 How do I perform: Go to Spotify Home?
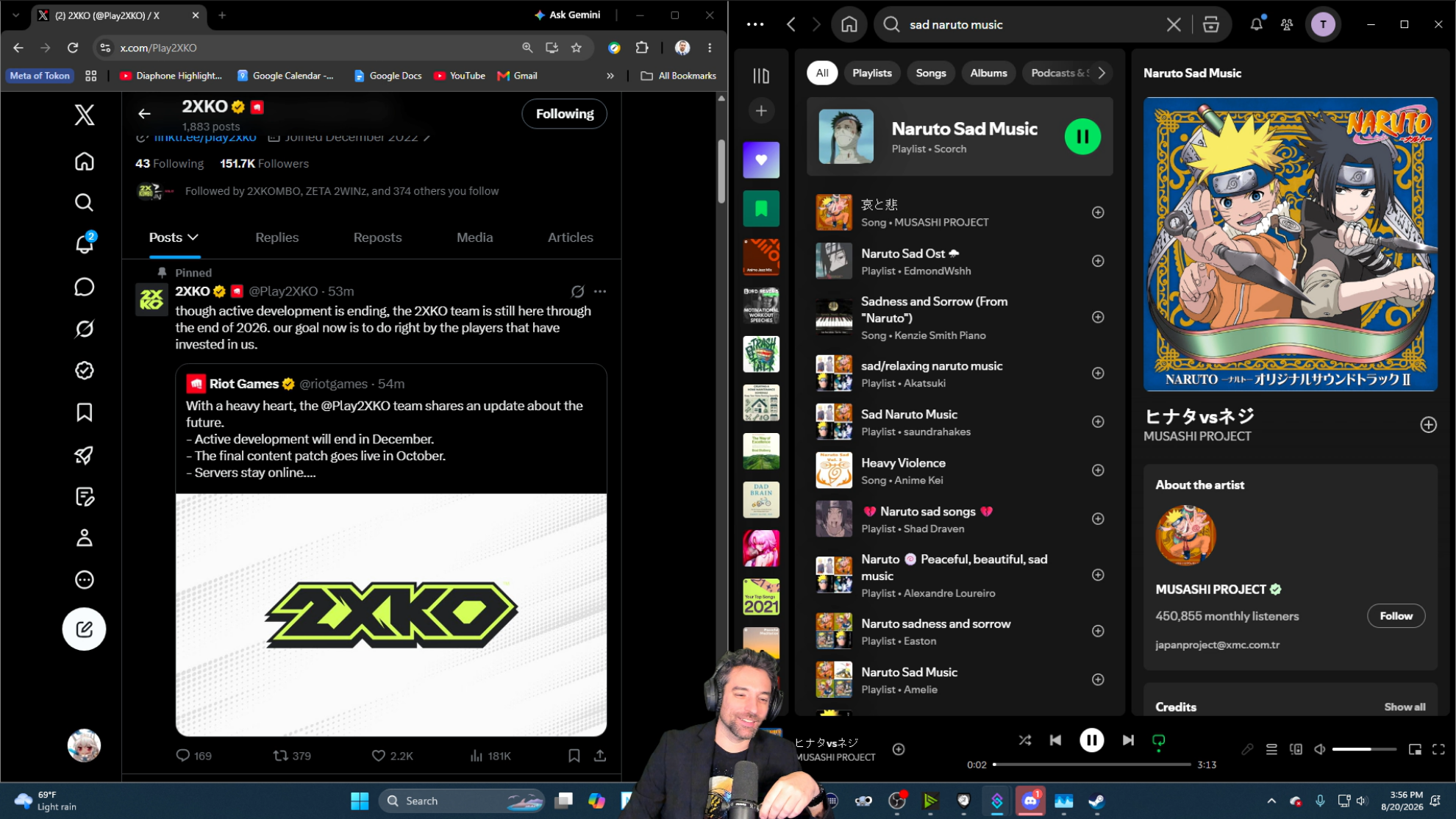click(849, 25)
